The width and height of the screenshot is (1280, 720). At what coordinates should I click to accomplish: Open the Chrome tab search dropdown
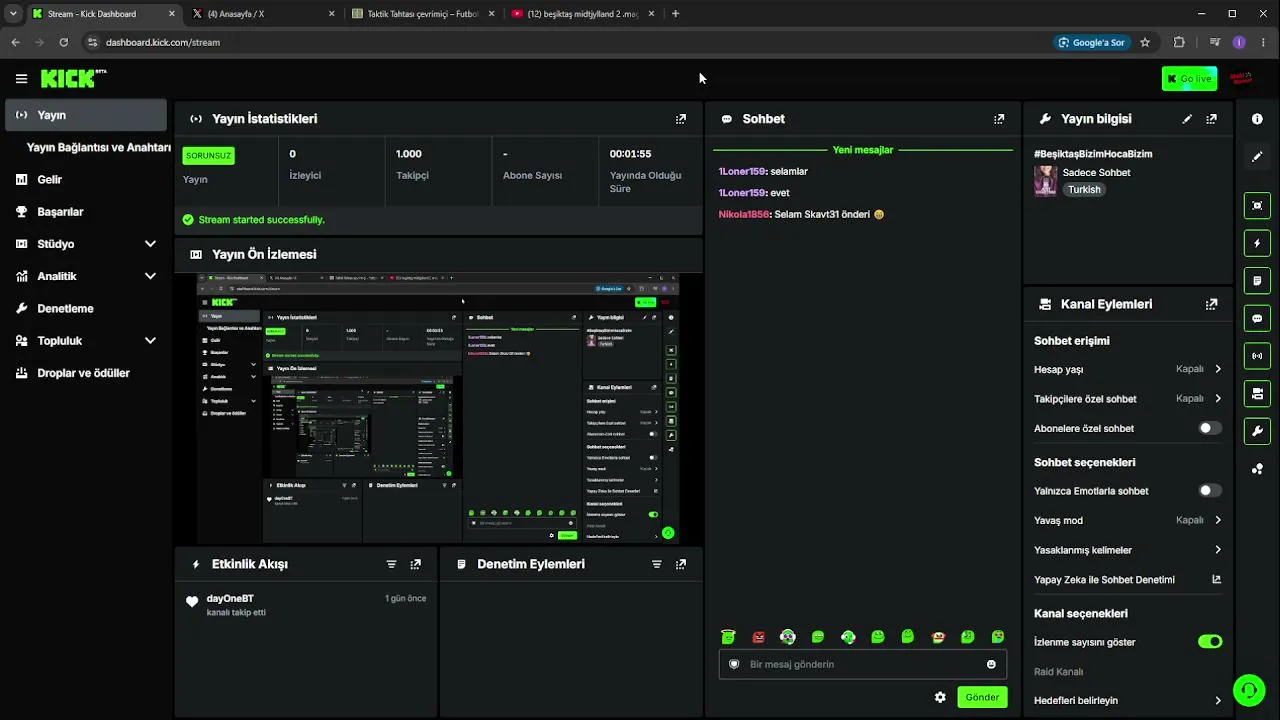click(13, 14)
